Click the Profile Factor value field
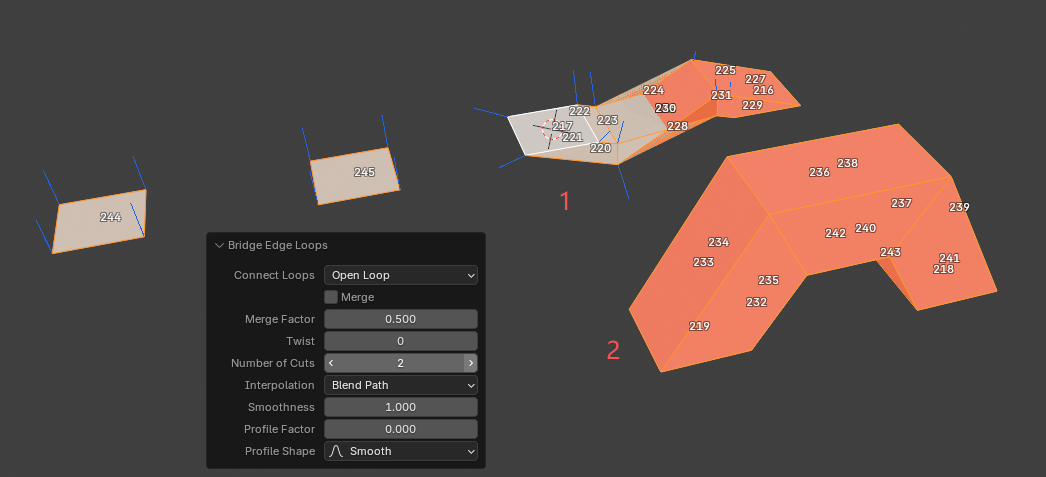 point(400,429)
